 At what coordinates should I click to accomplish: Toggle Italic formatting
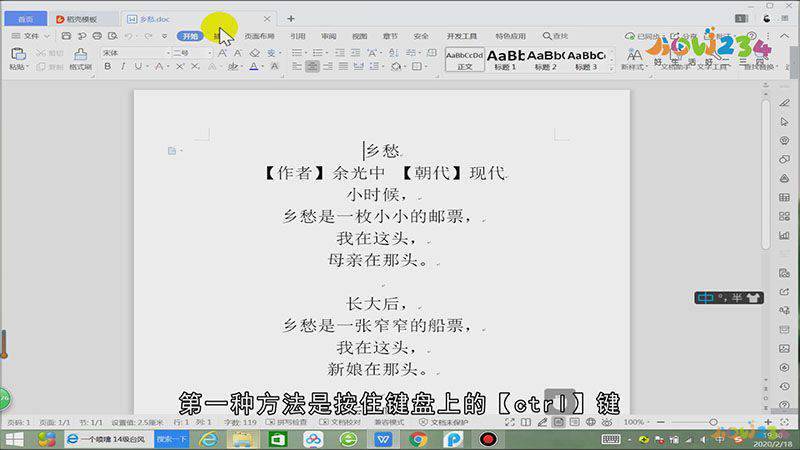[123, 66]
